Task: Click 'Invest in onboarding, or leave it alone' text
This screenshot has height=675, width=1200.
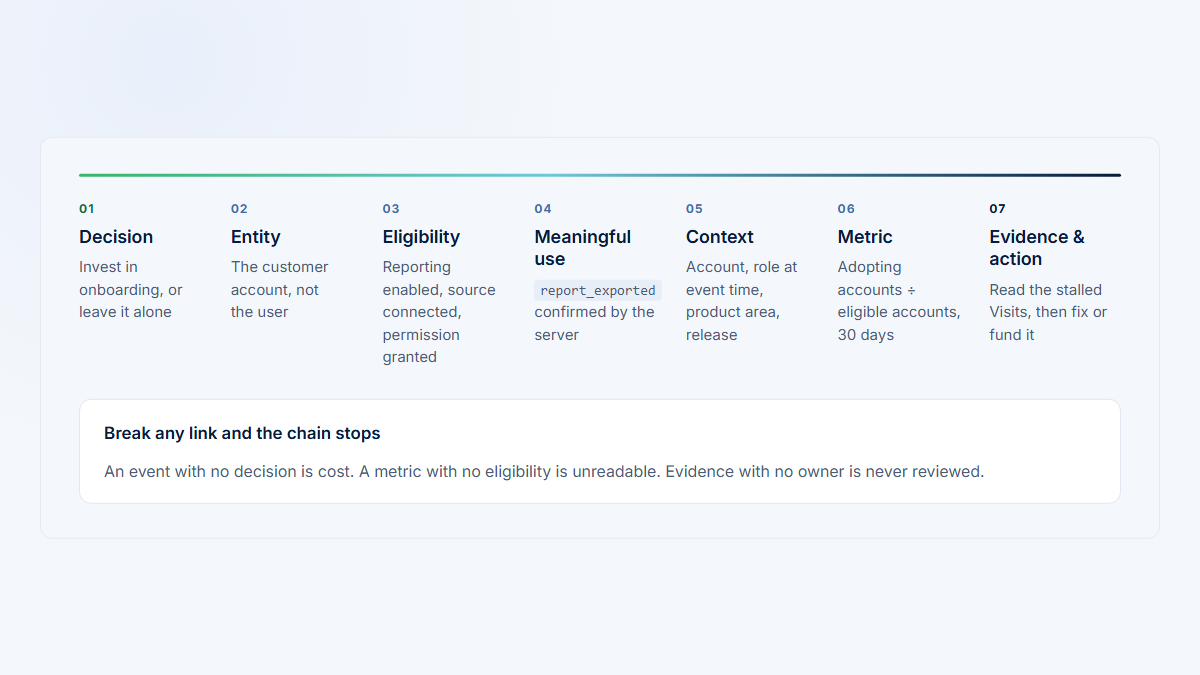Action: pyautogui.click(x=131, y=290)
